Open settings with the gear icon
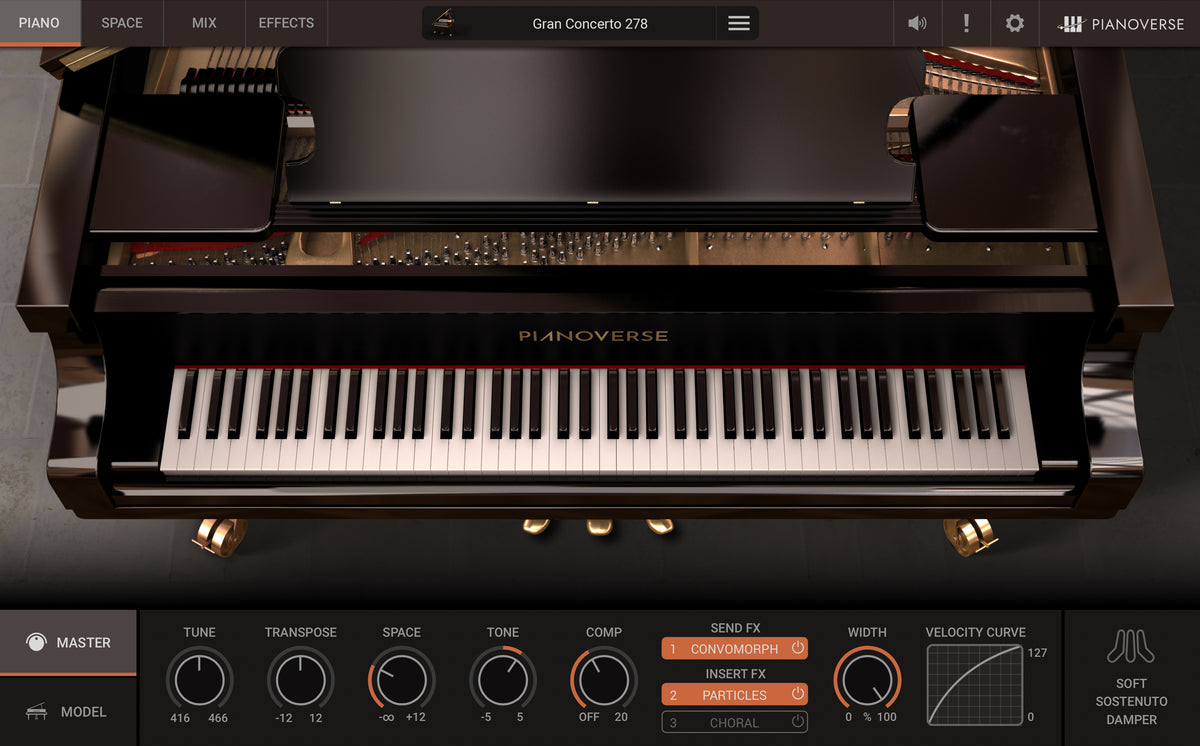Image resolution: width=1200 pixels, height=746 pixels. 1015,23
